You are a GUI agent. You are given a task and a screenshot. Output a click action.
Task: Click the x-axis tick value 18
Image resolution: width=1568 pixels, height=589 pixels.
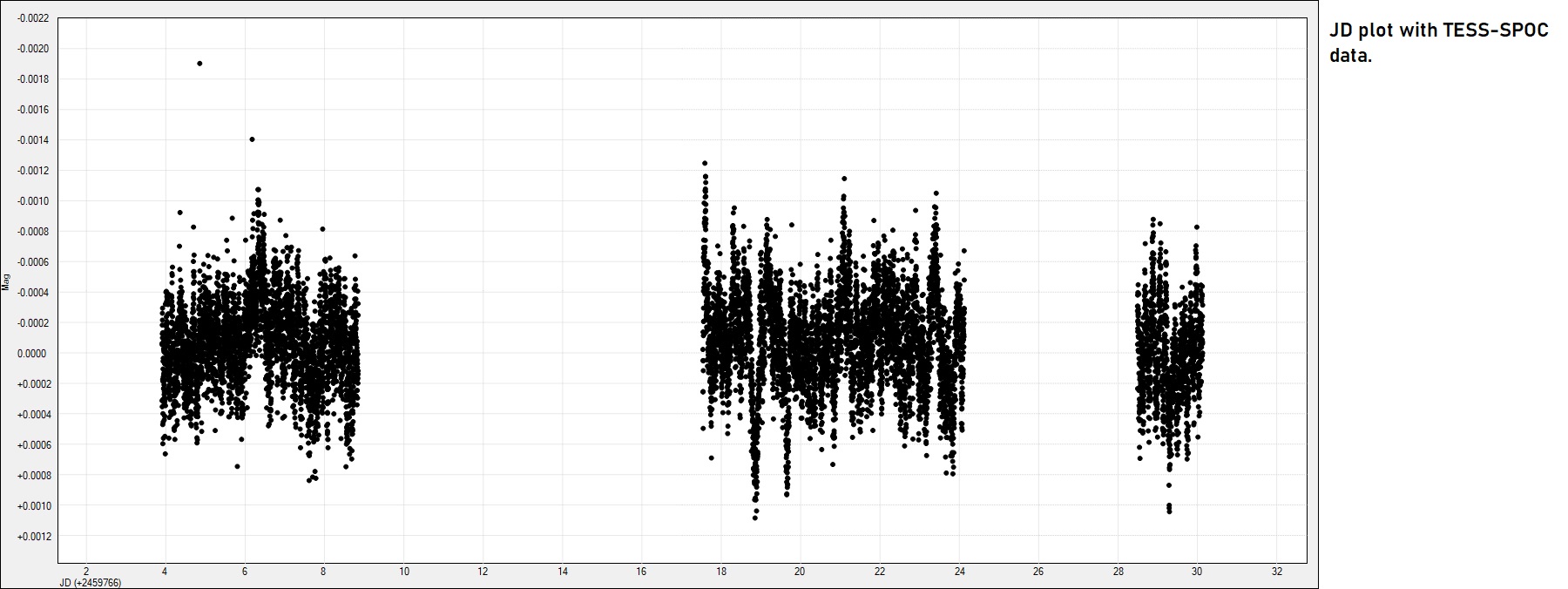720,572
